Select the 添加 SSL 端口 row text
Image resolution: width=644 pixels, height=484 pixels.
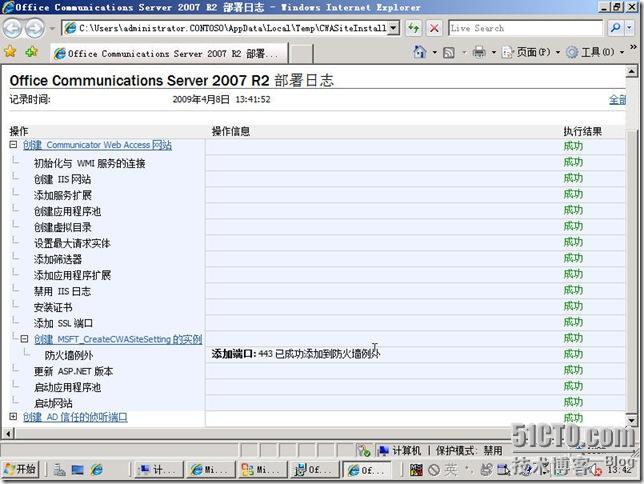click(x=64, y=323)
